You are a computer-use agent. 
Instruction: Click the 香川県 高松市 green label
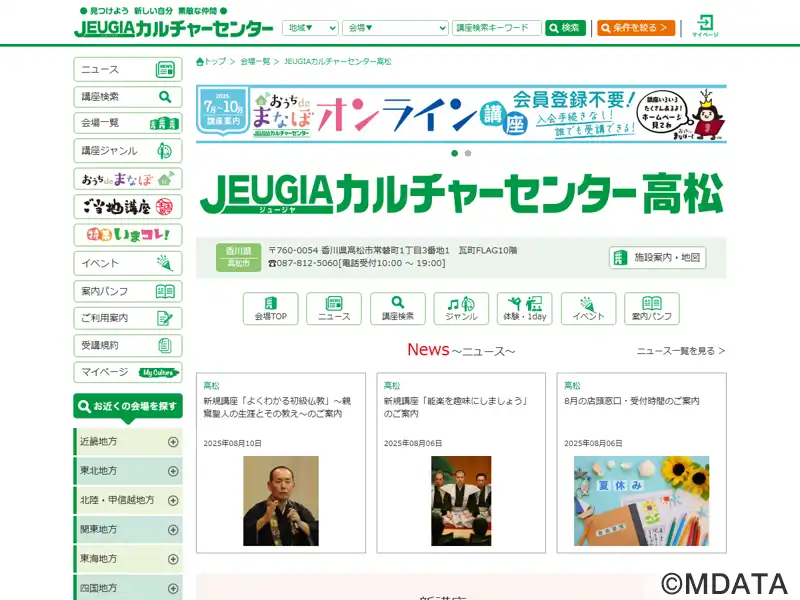238,257
